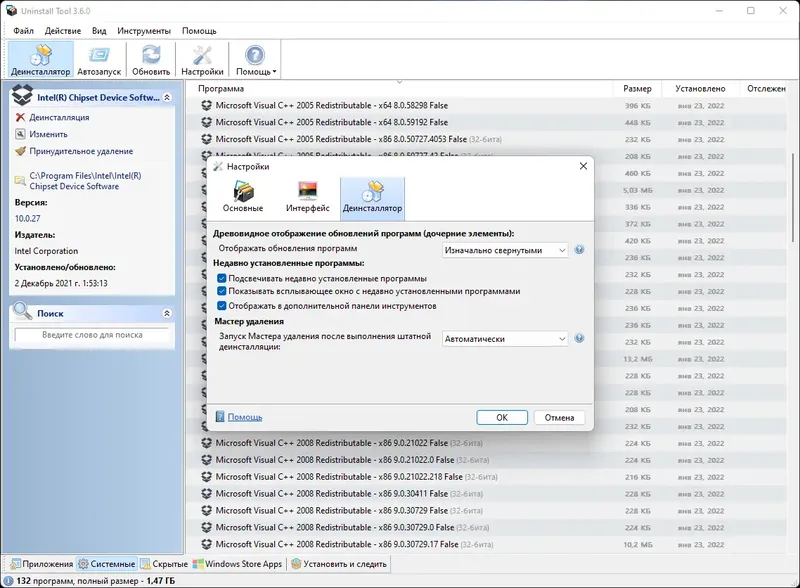Click the Intel Corporation publisher text
The height and width of the screenshot is (588, 800).
point(46,251)
